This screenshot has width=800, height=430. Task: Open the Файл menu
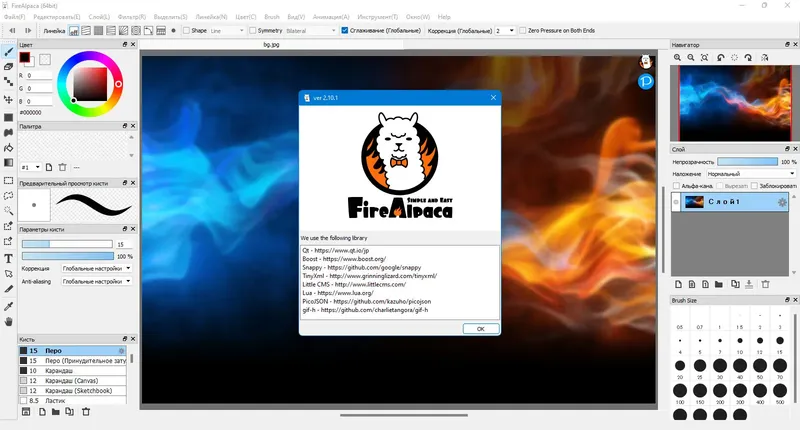pos(14,17)
